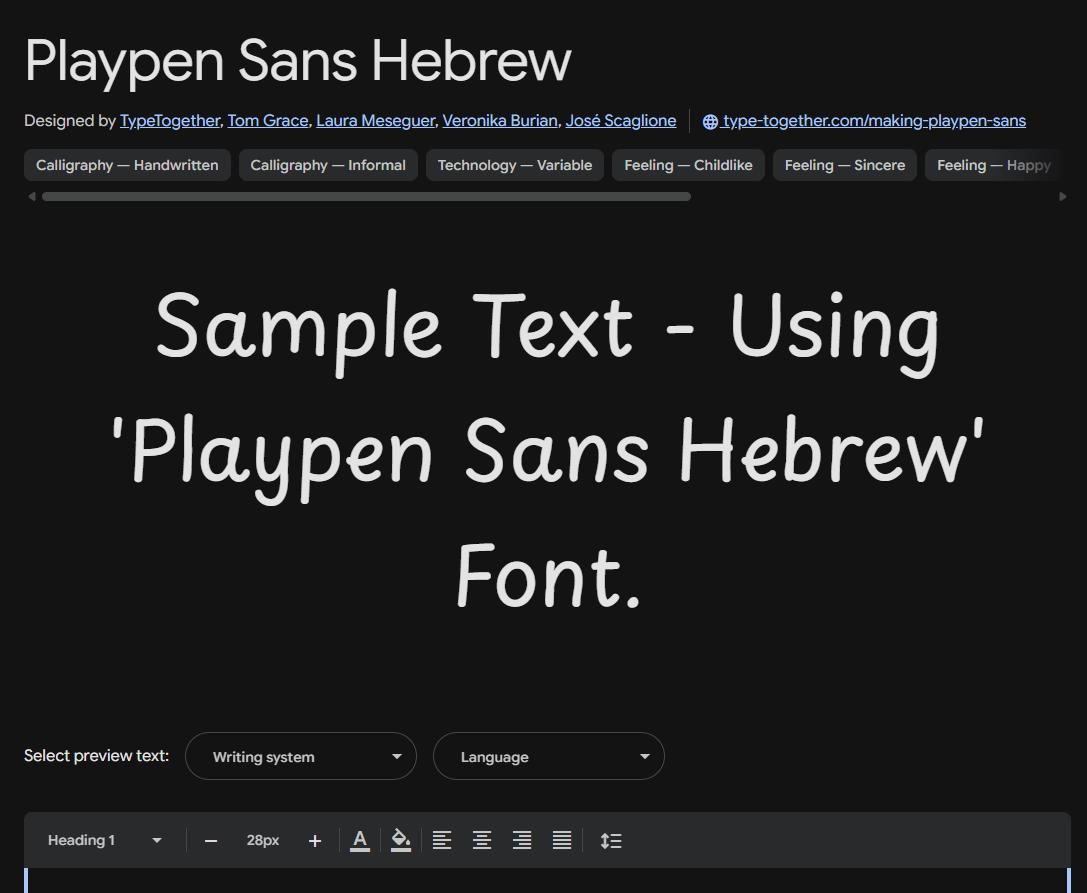Select the Calligraphy — Informal tag
Screen dimensions: 1087x893
click(x=328, y=165)
